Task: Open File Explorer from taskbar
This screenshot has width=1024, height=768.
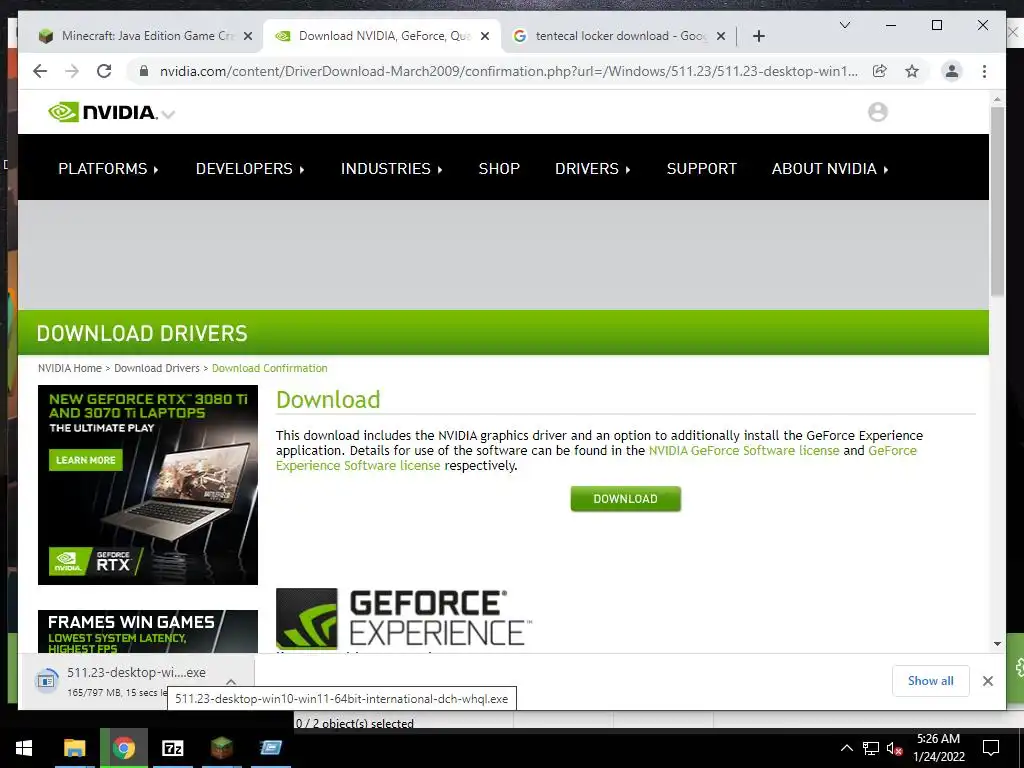Action: tap(74, 748)
